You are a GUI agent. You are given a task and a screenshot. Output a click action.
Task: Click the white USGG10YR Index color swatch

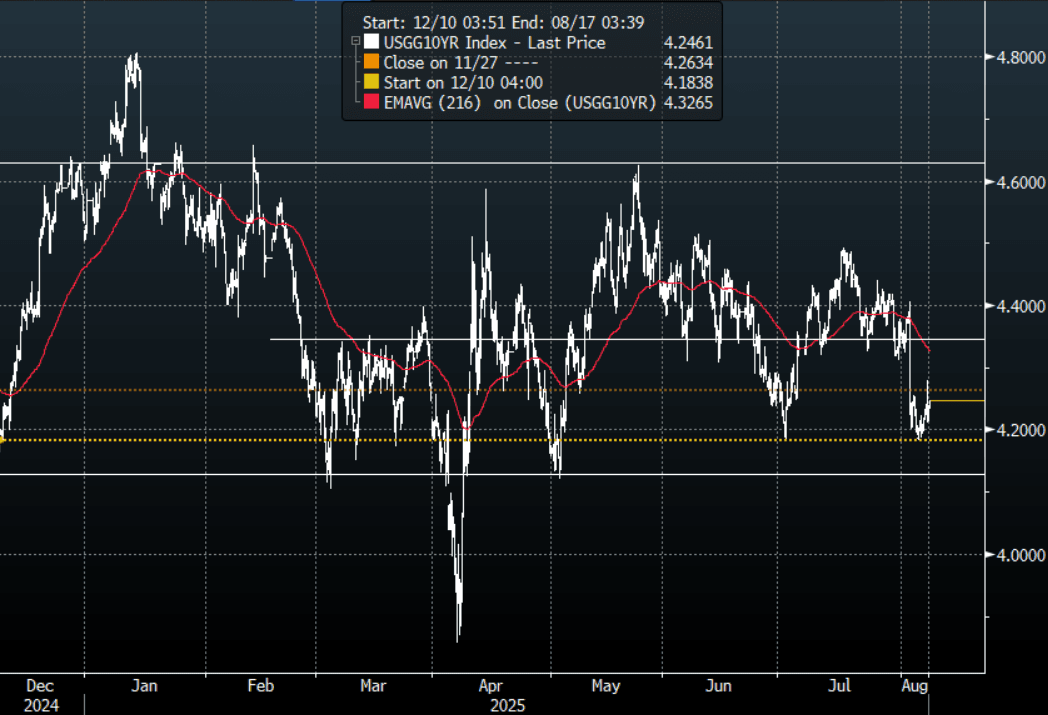point(372,43)
